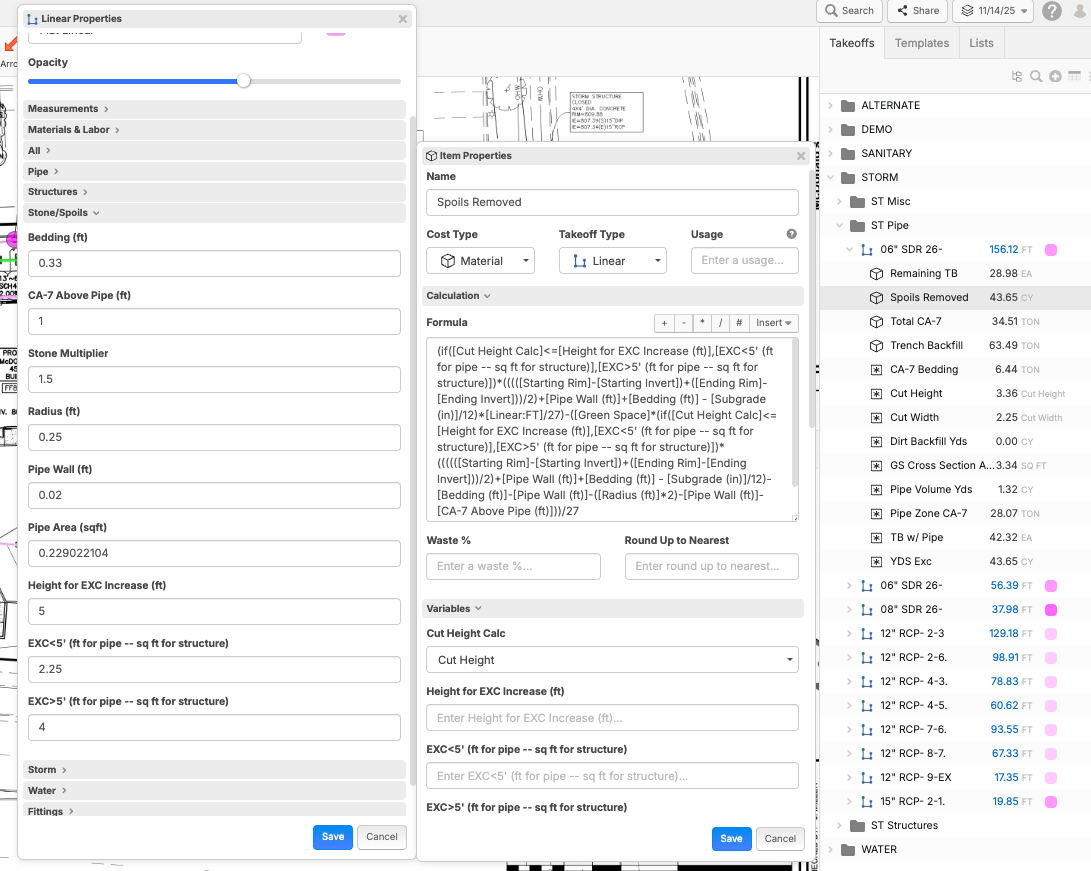
Task: Click the takeoffs panel search magnifier icon
Action: click(x=1037, y=77)
